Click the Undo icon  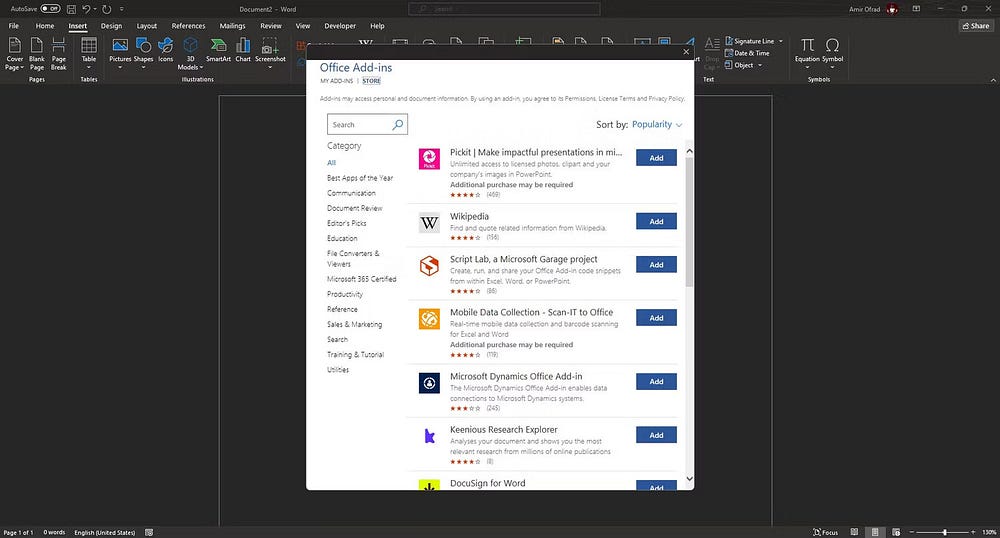86,9
